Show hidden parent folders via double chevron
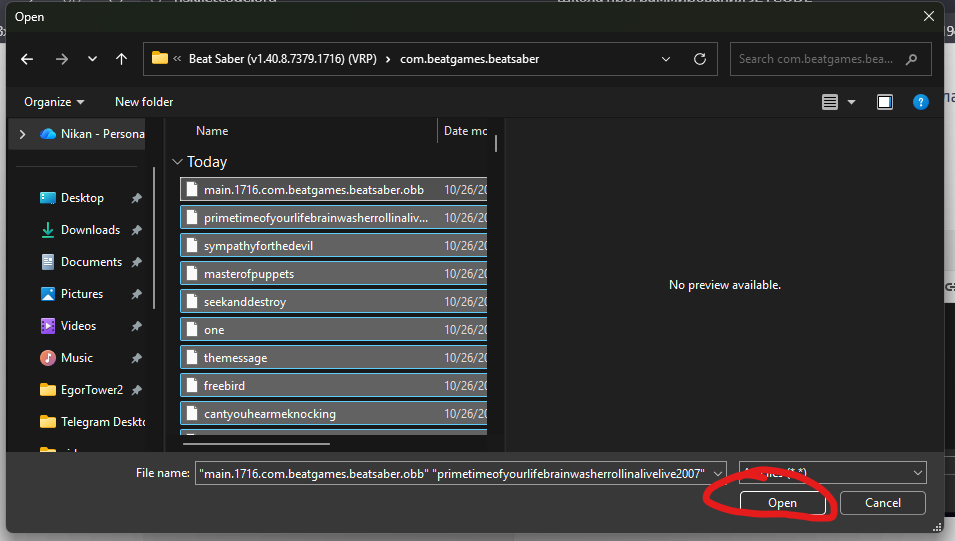955x541 pixels. 177,59
